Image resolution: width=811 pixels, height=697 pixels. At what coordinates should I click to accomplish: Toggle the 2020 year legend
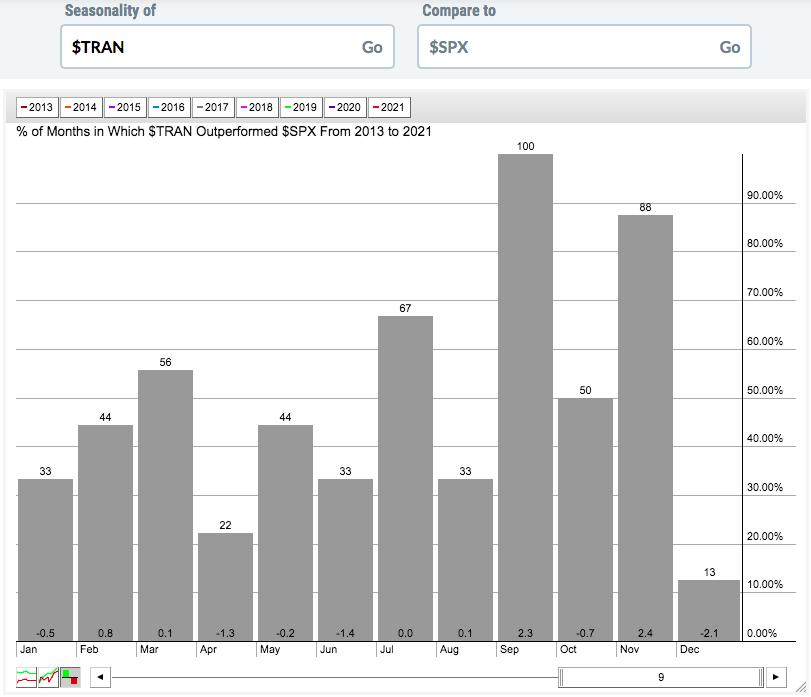click(x=345, y=107)
